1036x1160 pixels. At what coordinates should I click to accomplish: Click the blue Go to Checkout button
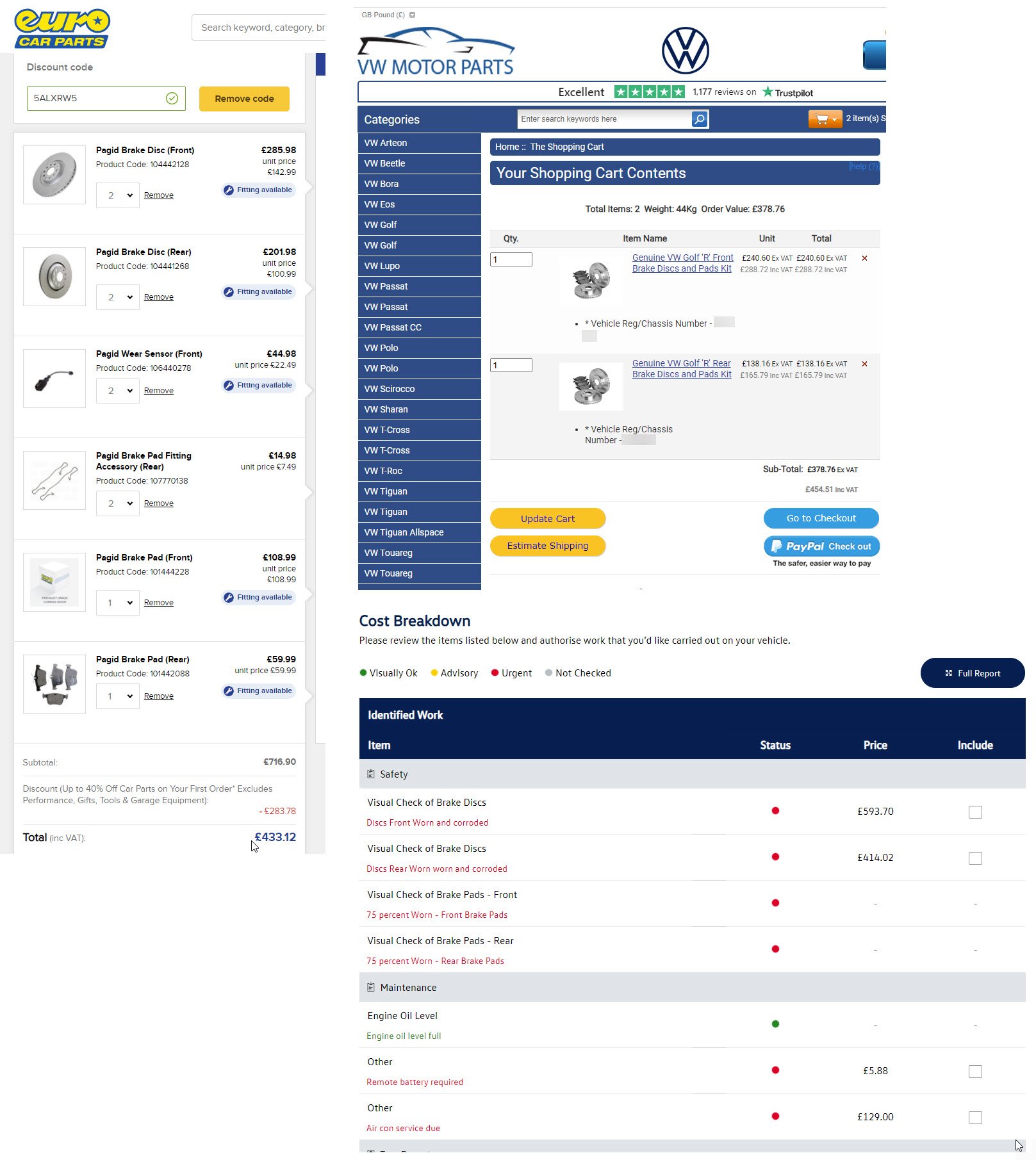pos(821,518)
